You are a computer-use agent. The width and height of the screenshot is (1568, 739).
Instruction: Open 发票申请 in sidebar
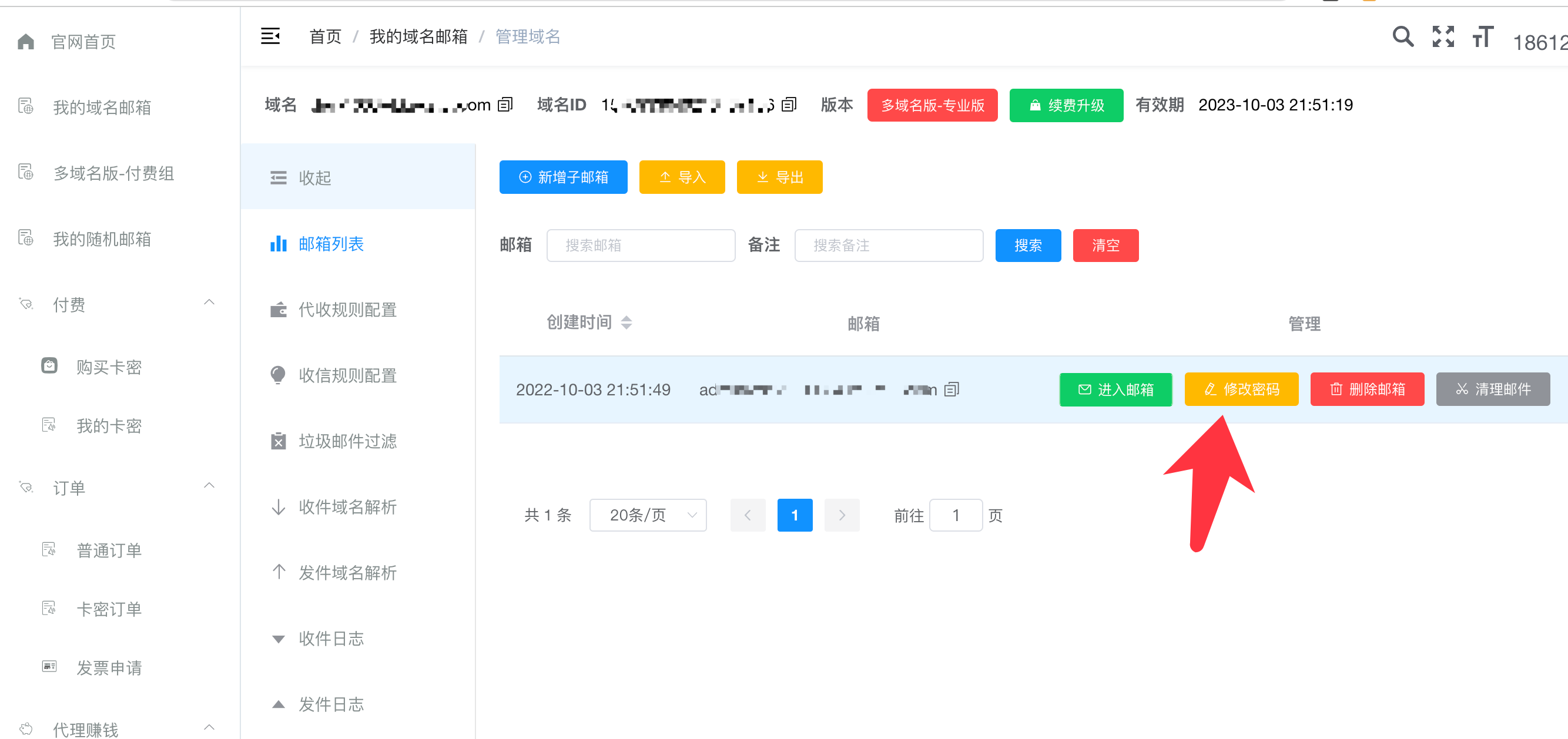pyautogui.click(x=109, y=668)
